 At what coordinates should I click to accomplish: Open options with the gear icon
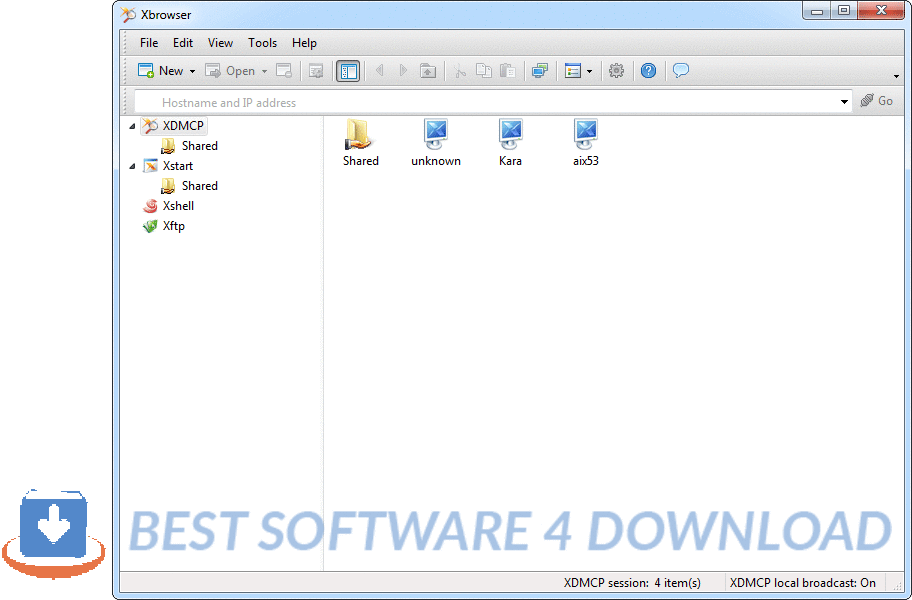pos(617,71)
